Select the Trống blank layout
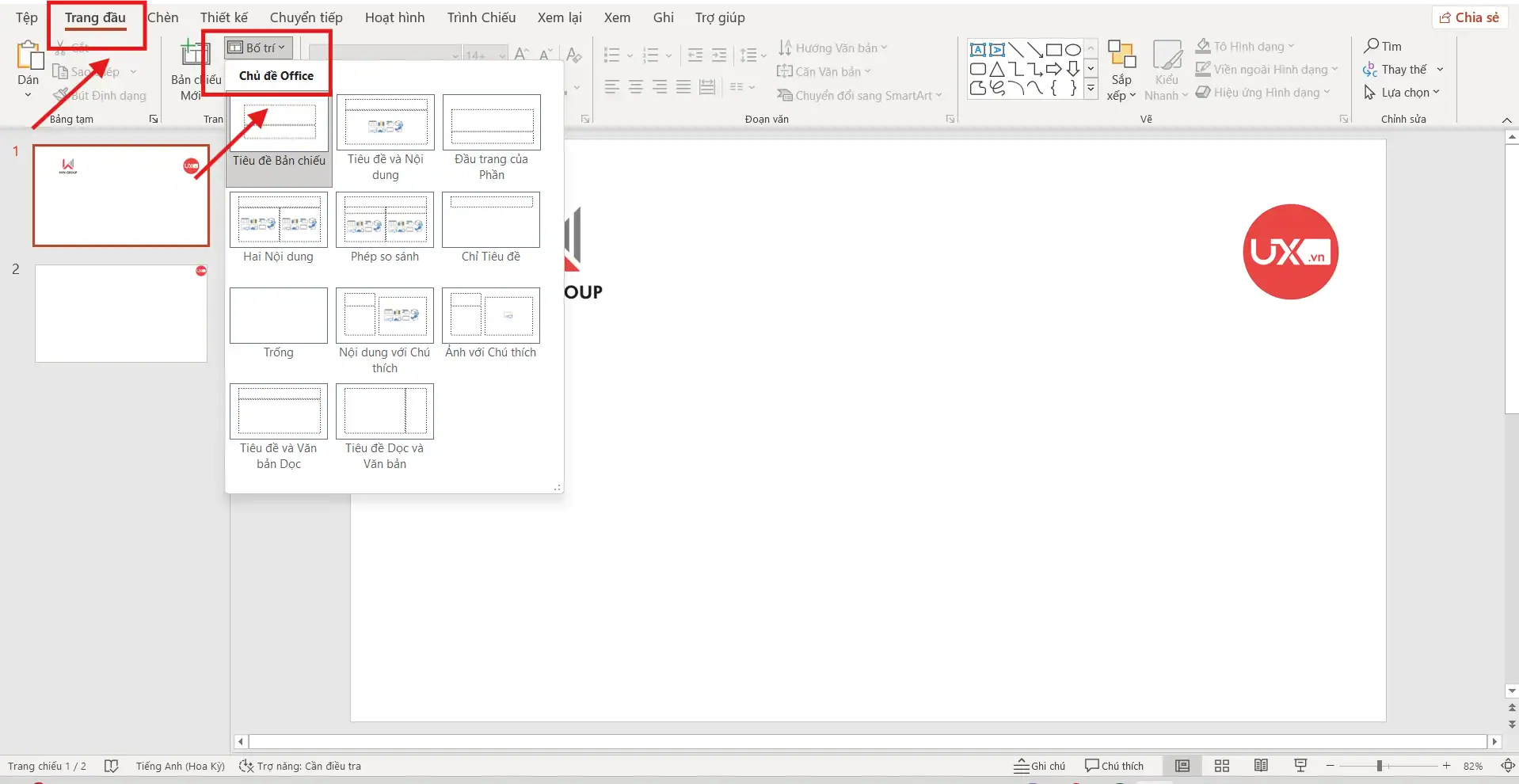1519x784 pixels. [x=278, y=316]
